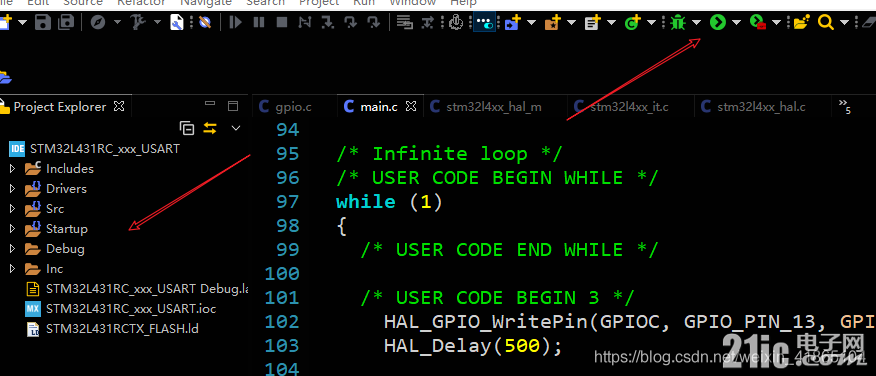Open dropdown beside compass build-target icon
The width and height of the screenshot is (876, 376).
(x=117, y=22)
